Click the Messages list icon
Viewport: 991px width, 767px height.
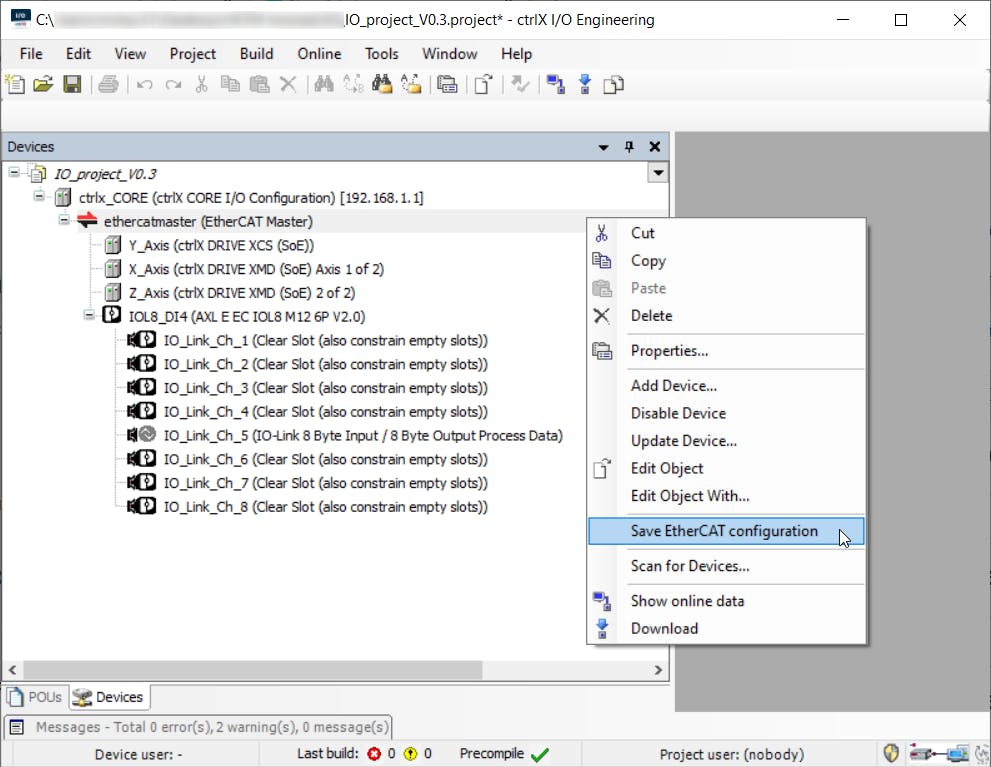click(x=17, y=727)
